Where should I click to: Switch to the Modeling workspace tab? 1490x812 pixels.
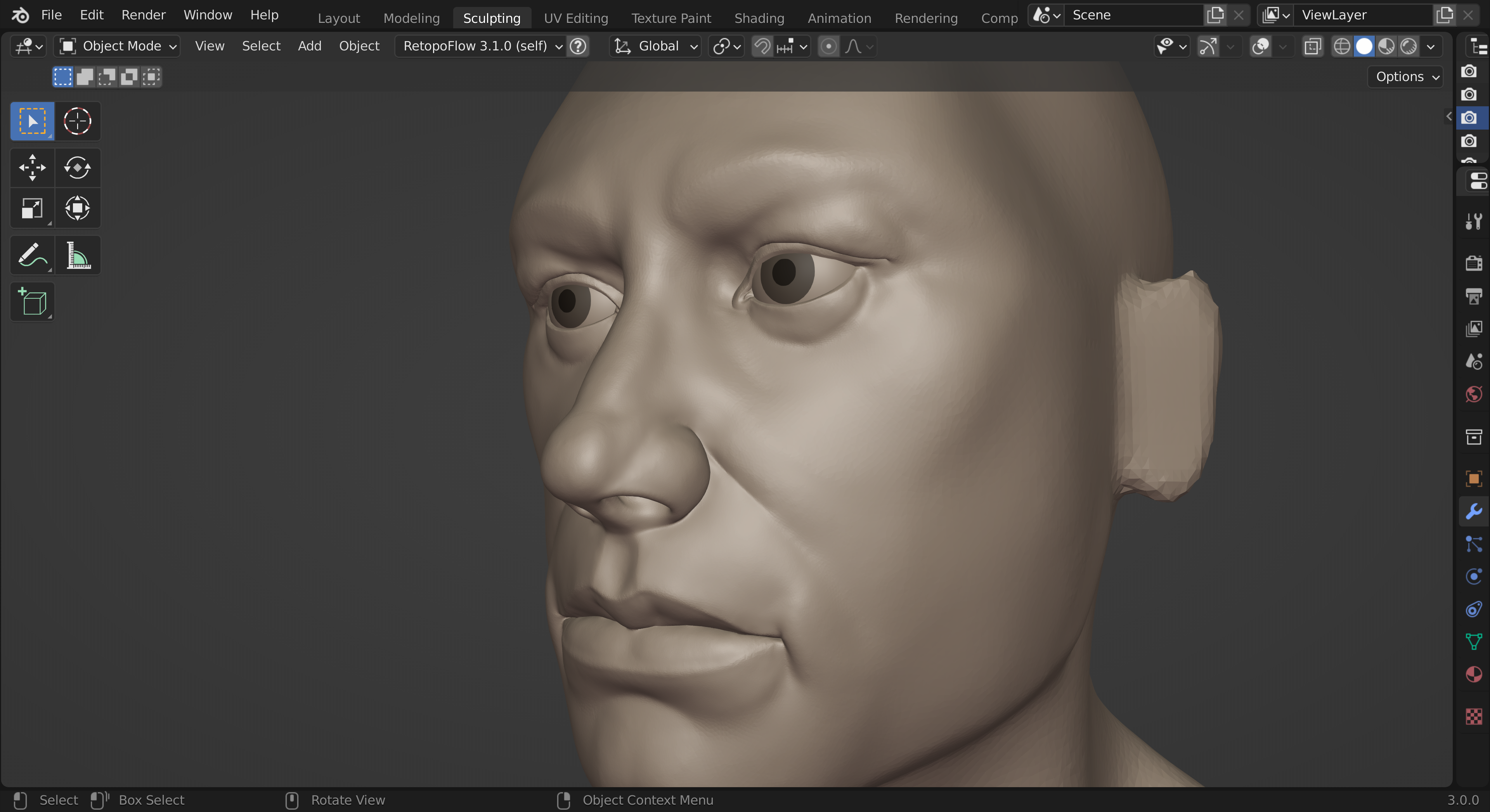point(411,19)
